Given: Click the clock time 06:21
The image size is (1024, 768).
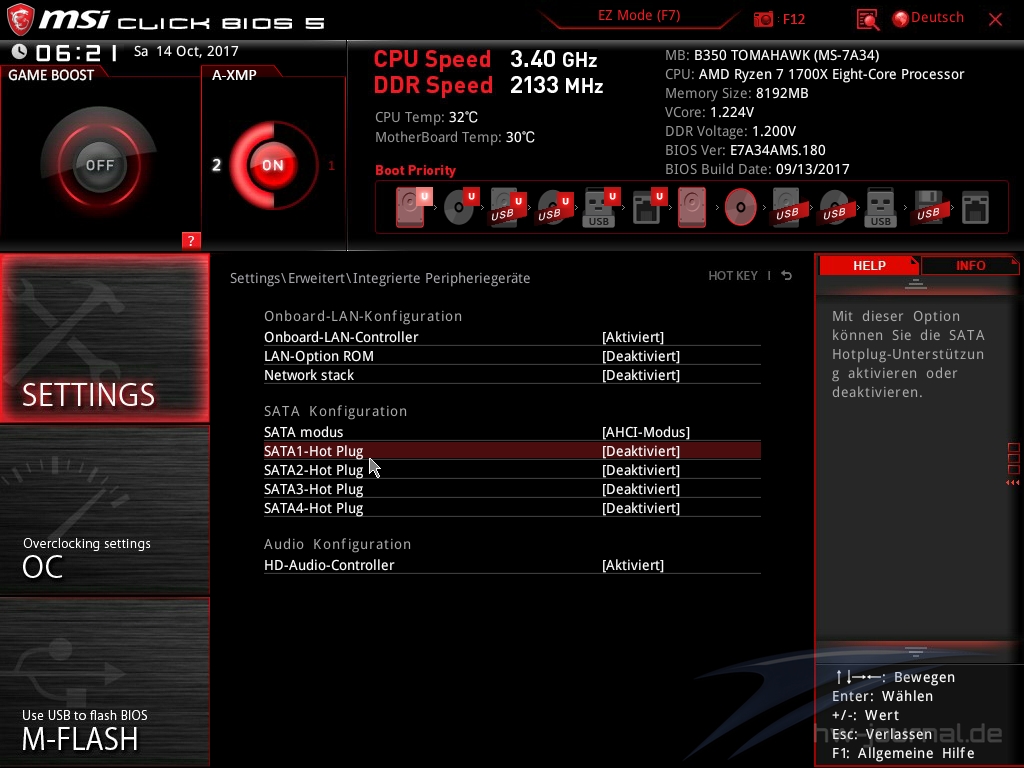Looking at the screenshot, I should point(77,53).
